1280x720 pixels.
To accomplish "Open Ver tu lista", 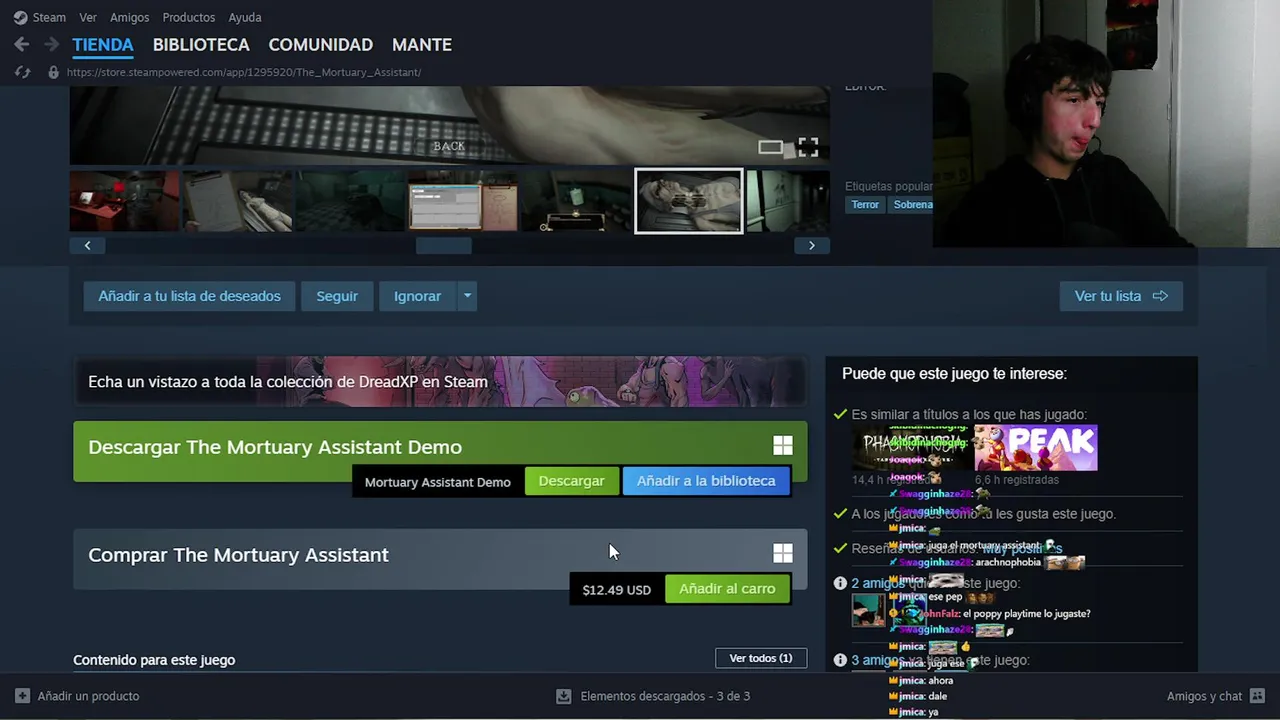I will [x=1121, y=296].
